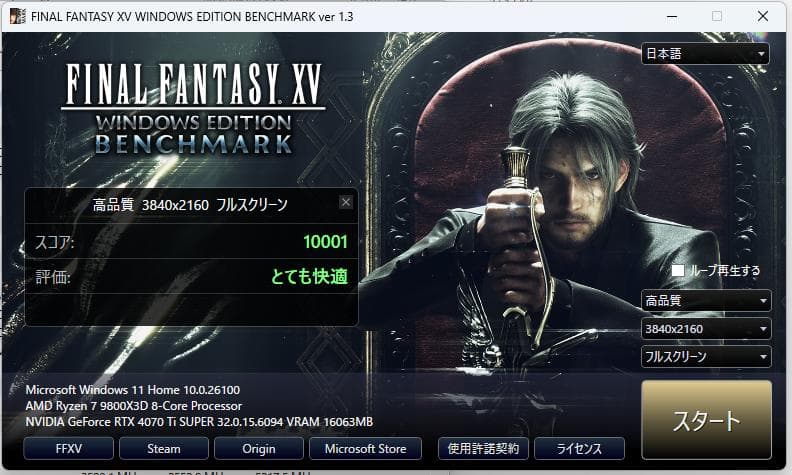Close the score results panel
The width and height of the screenshot is (792, 475).
click(x=345, y=203)
